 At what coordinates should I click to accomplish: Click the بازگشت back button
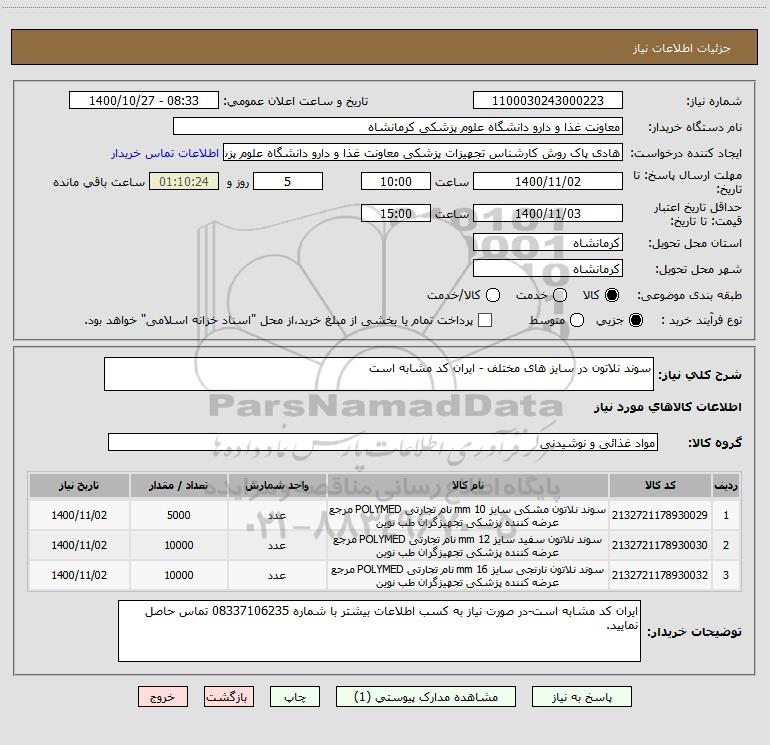pyautogui.click(x=229, y=697)
